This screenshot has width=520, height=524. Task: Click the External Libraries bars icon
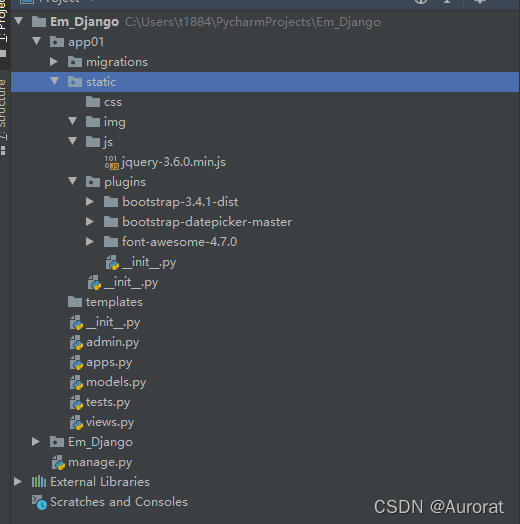(x=39, y=482)
